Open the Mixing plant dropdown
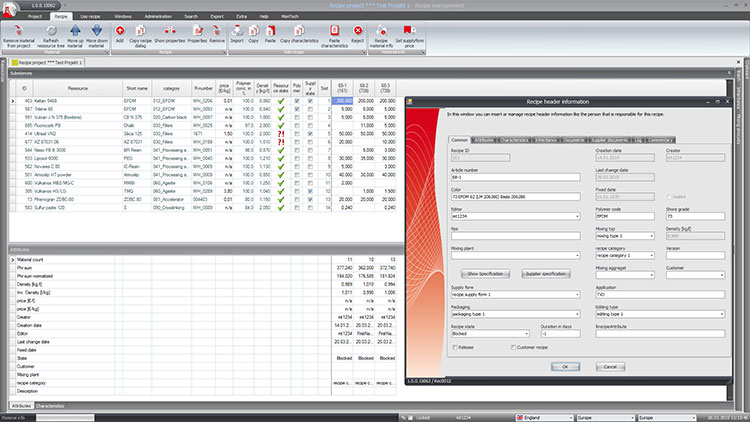750x422 pixels. point(577,255)
